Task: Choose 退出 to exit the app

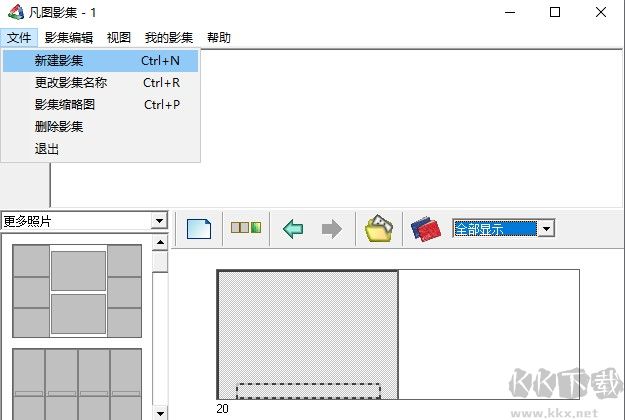Action: pyautogui.click(x=100, y=149)
